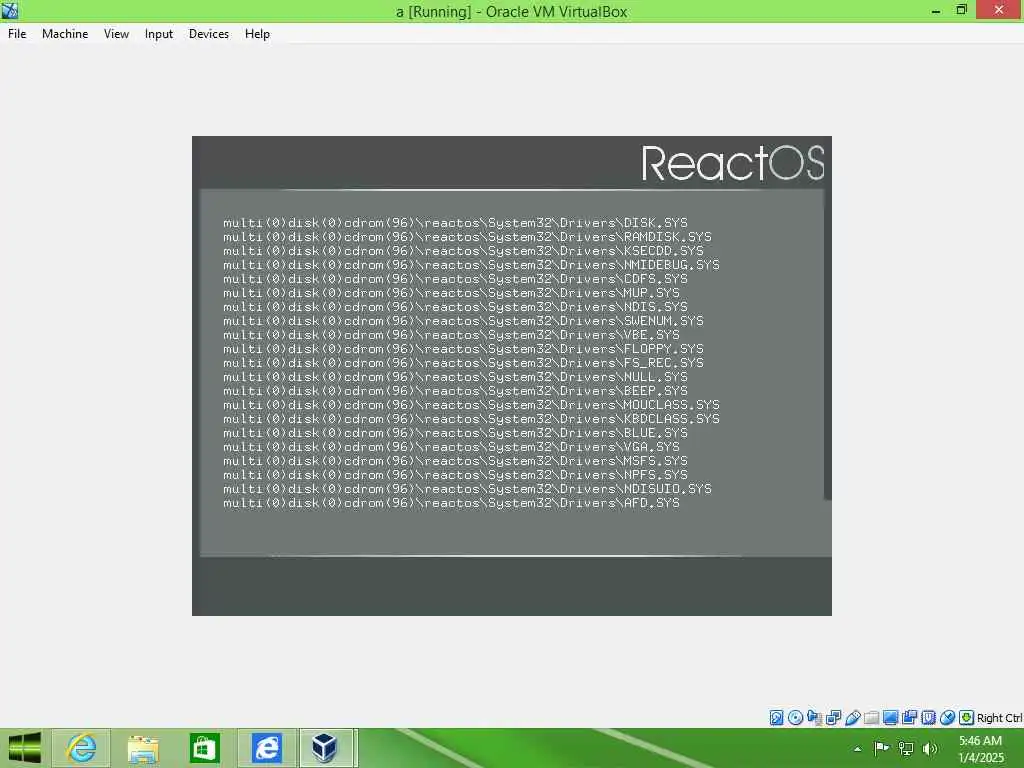Click the BEEP.SYS driver line
Screen dimensions: 1024x768
point(455,391)
